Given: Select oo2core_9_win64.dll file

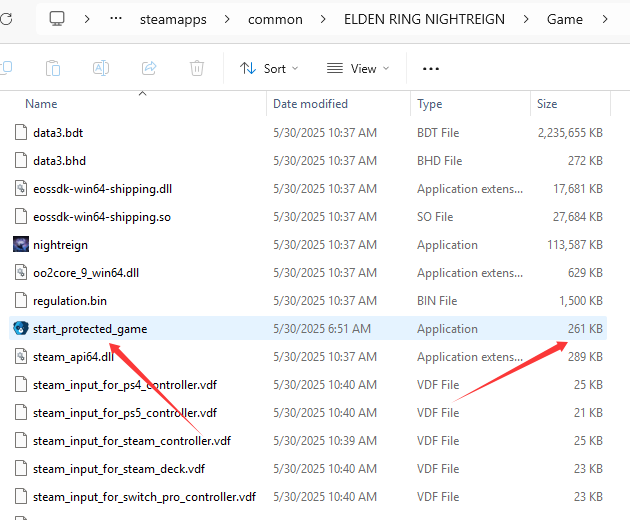Looking at the screenshot, I should (x=308, y=273).
